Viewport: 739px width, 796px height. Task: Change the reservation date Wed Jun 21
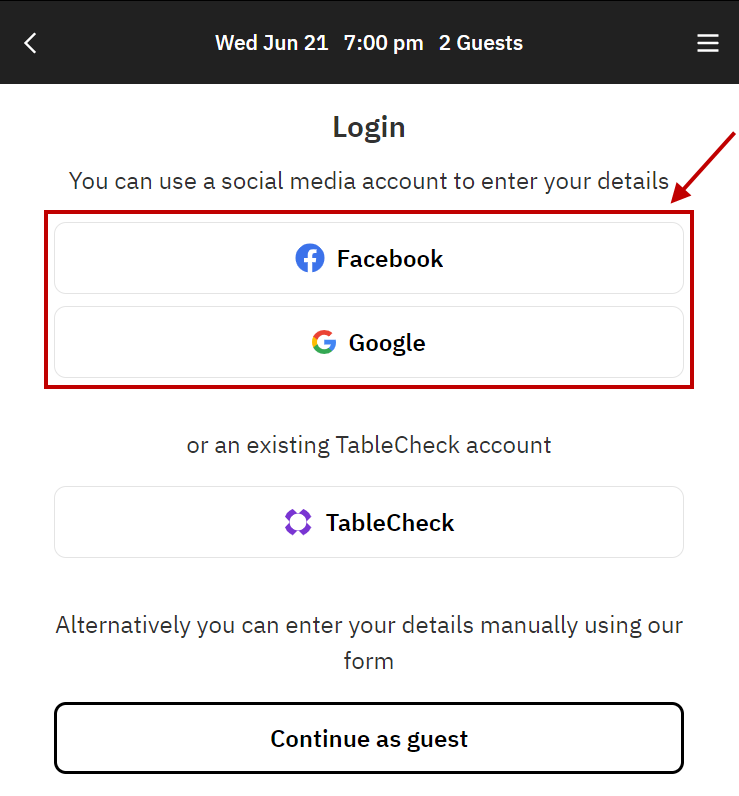click(x=271, y=43)
